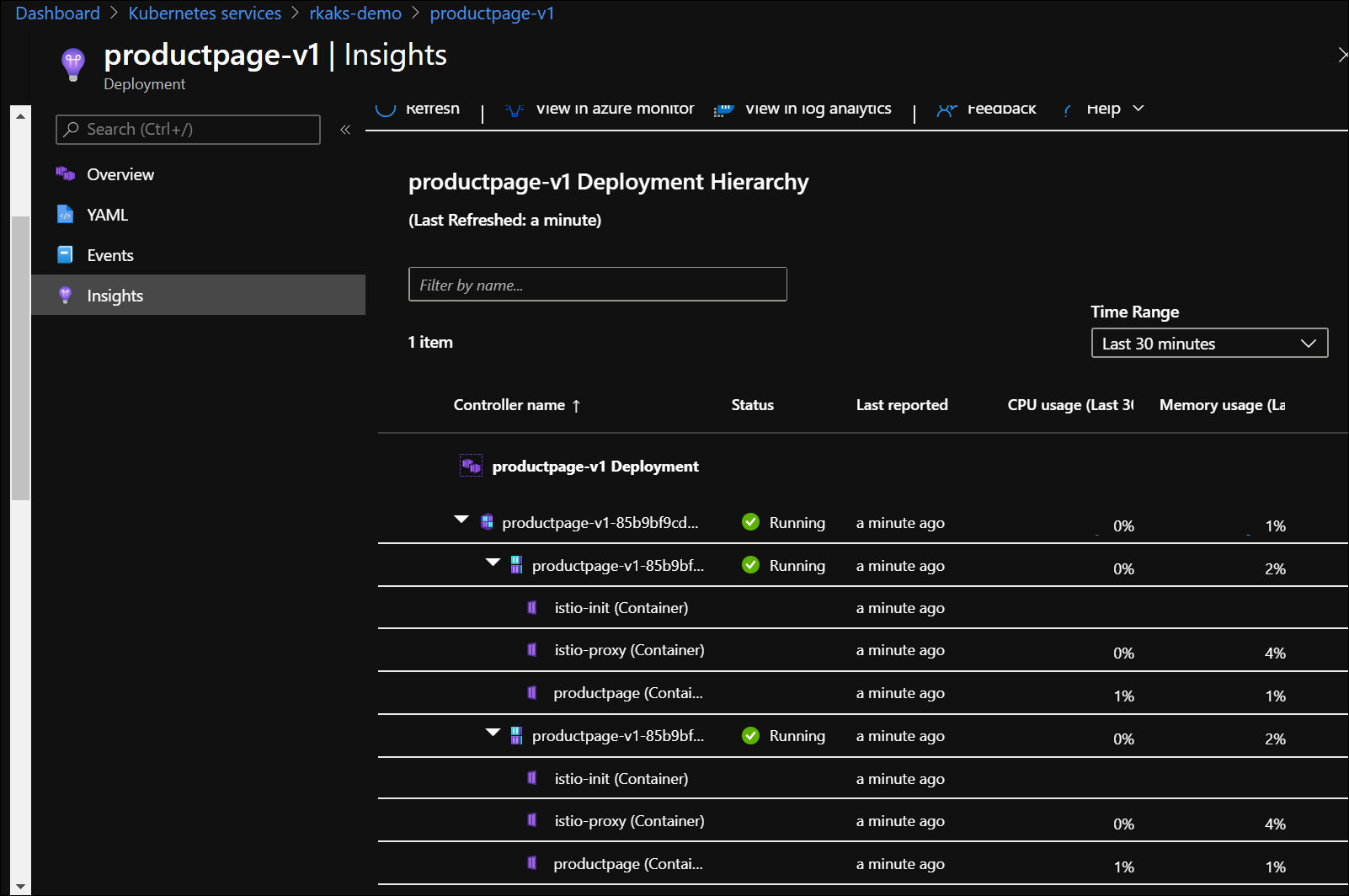The height and width of the screenshot is (896, 1349).
Task: Click the rkaks-demo breadcrumb link
Action: click(355, 13)
